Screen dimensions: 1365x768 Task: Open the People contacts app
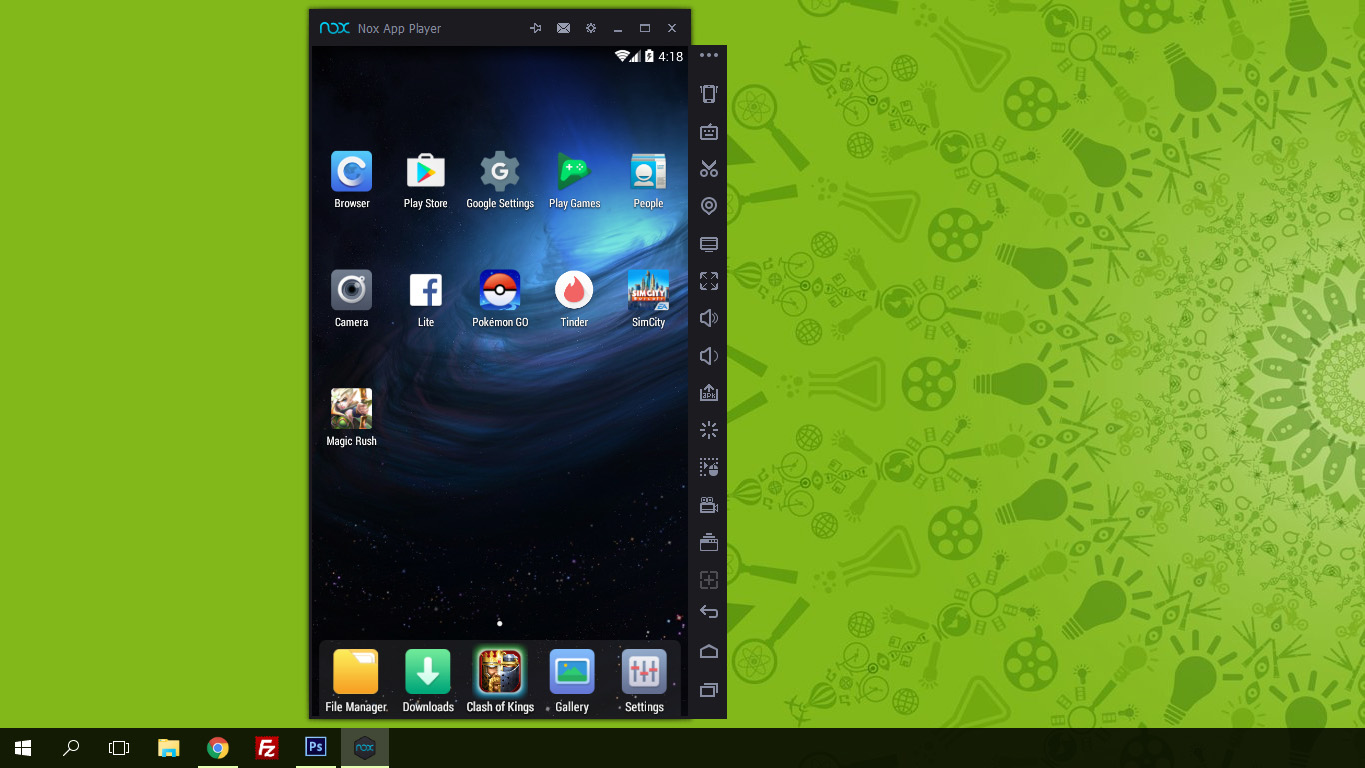coord(648,171)
